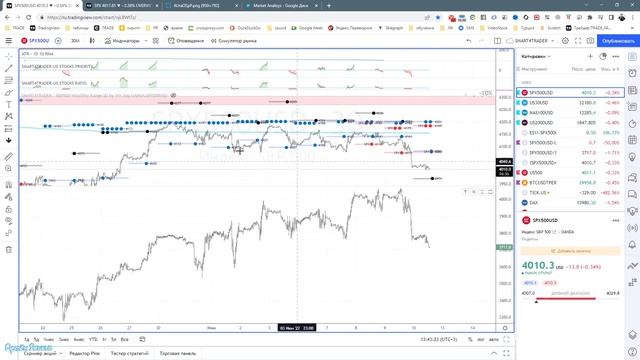Set chart range to YTD
Viewport: 640px width, 360px height.
(x=93, y=339)
